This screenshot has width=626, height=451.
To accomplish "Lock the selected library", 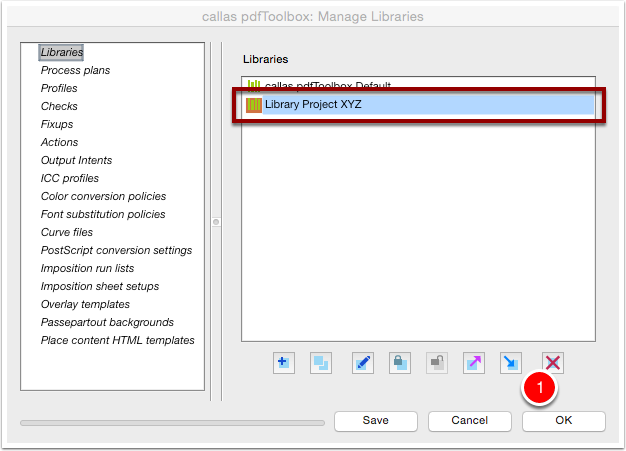I will pyautogui.click(x=400, y=363).
